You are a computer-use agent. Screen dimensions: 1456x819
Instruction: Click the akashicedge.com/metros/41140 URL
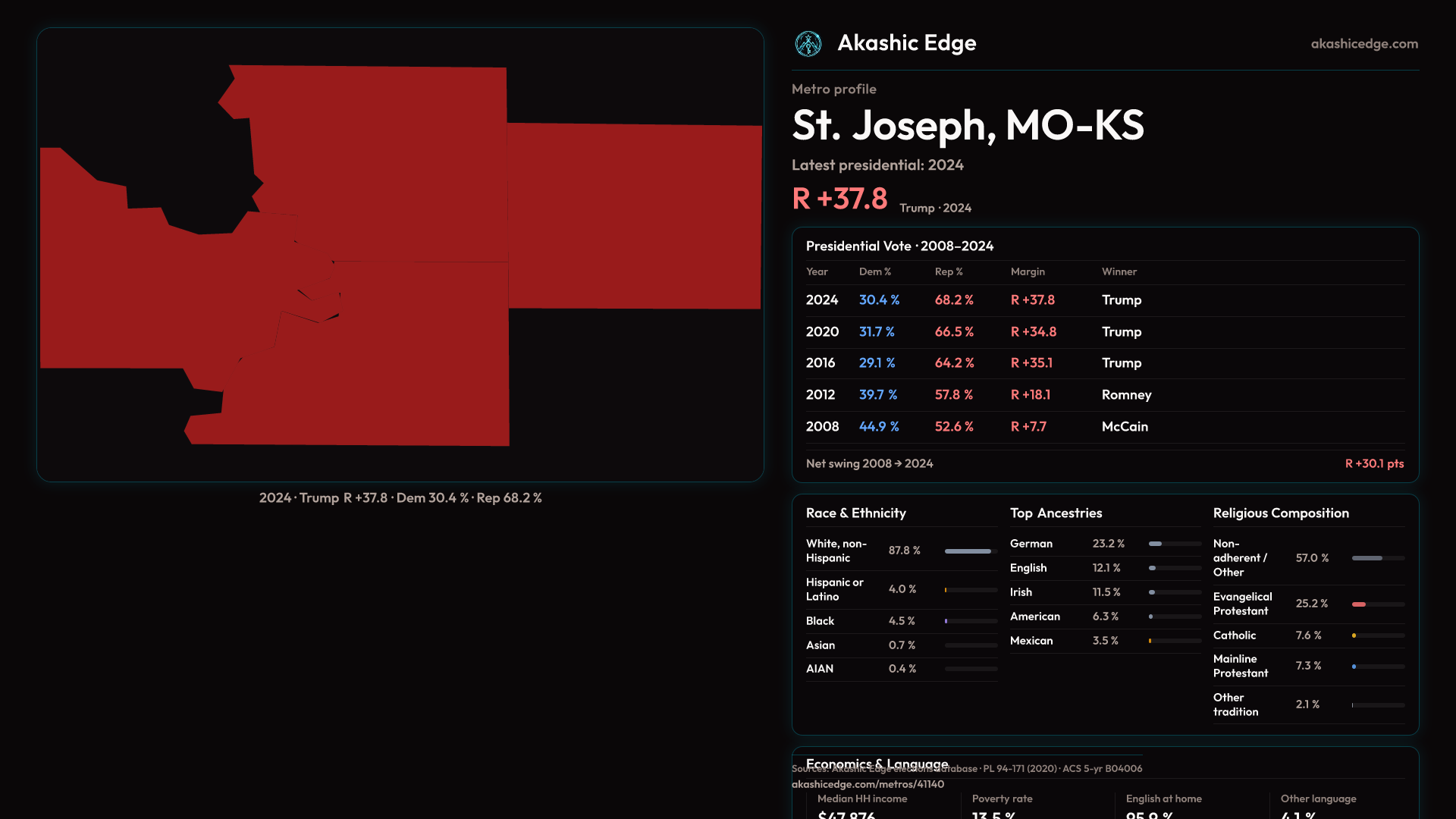[x=868, y=784]
